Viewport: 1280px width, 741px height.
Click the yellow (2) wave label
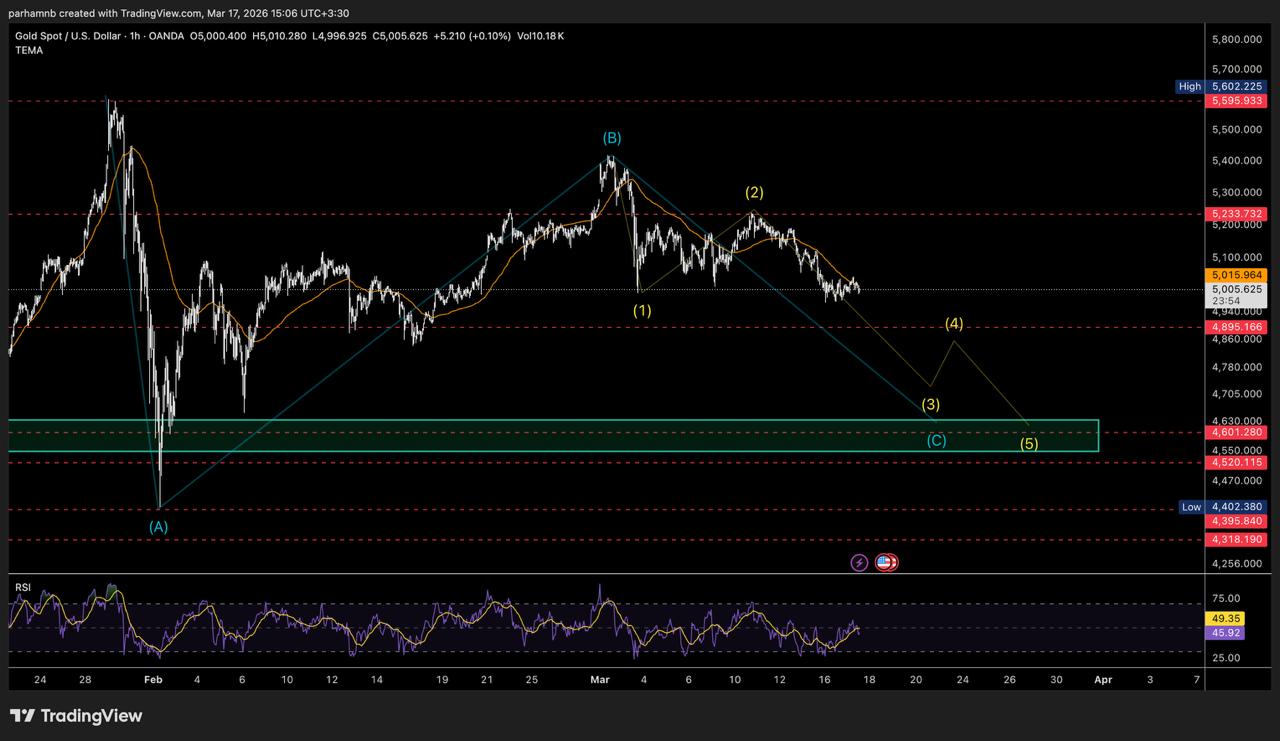tap(754, 192)
